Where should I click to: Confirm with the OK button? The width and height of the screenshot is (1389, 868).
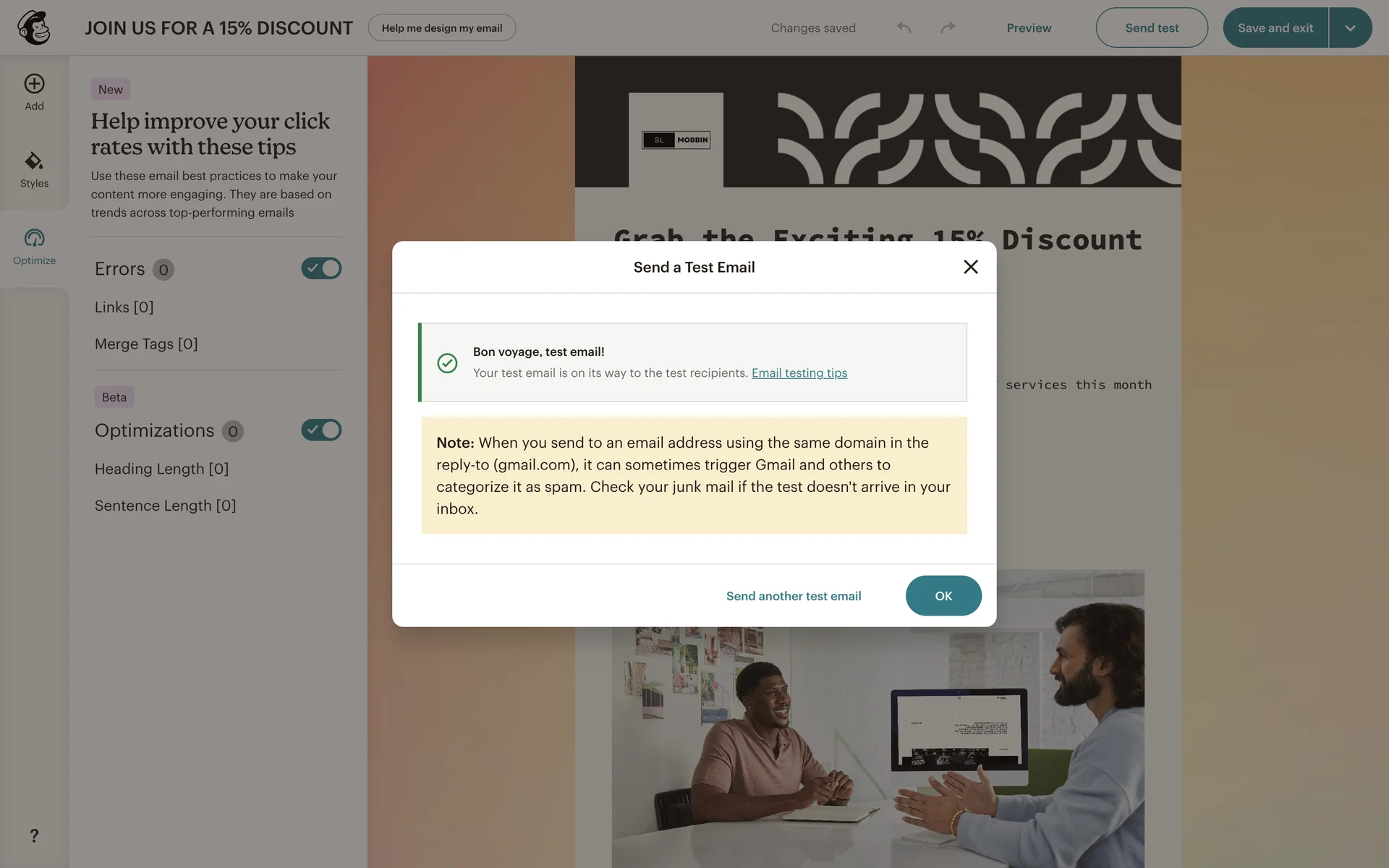943,595
